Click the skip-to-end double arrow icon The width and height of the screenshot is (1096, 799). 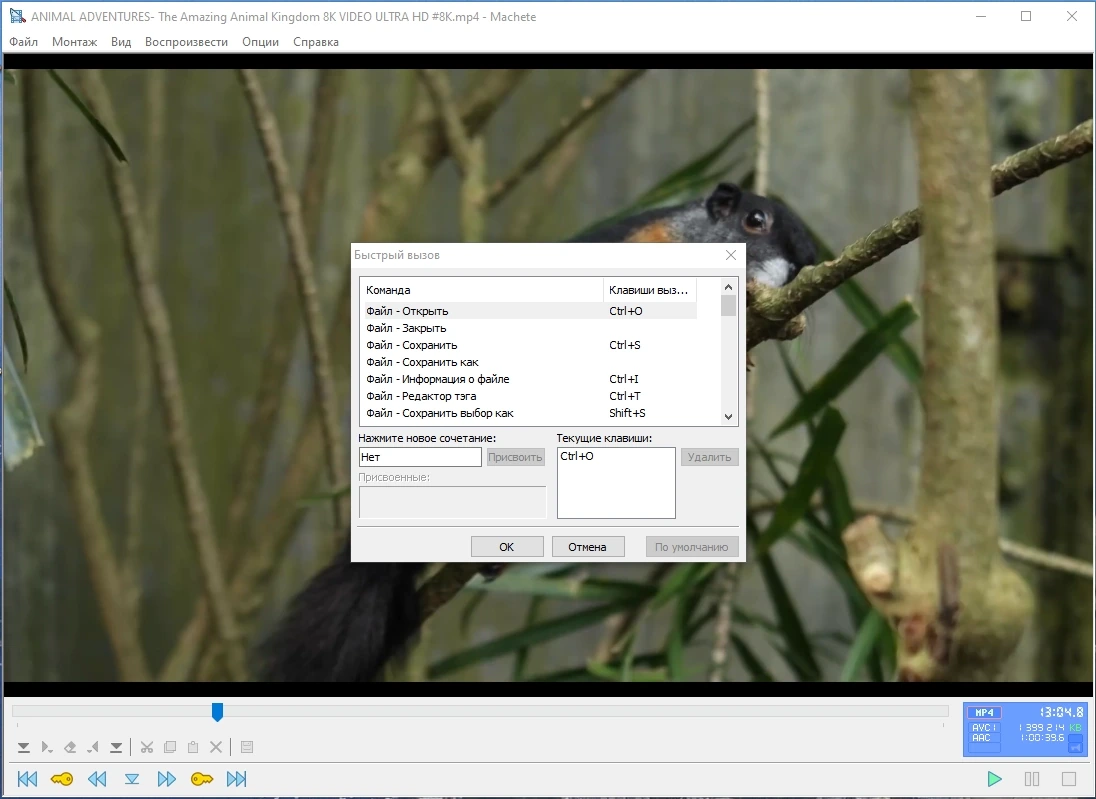point(236,779)
